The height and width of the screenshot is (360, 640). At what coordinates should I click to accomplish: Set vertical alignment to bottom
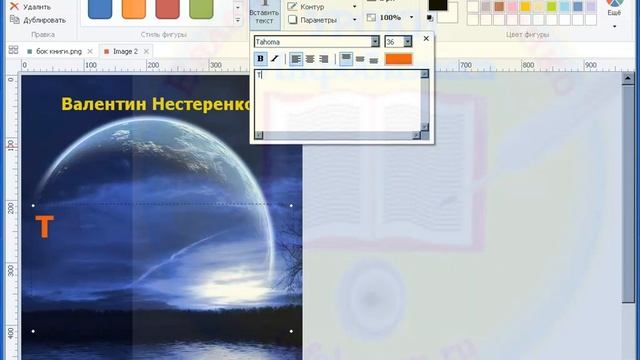tap(373, 59)
